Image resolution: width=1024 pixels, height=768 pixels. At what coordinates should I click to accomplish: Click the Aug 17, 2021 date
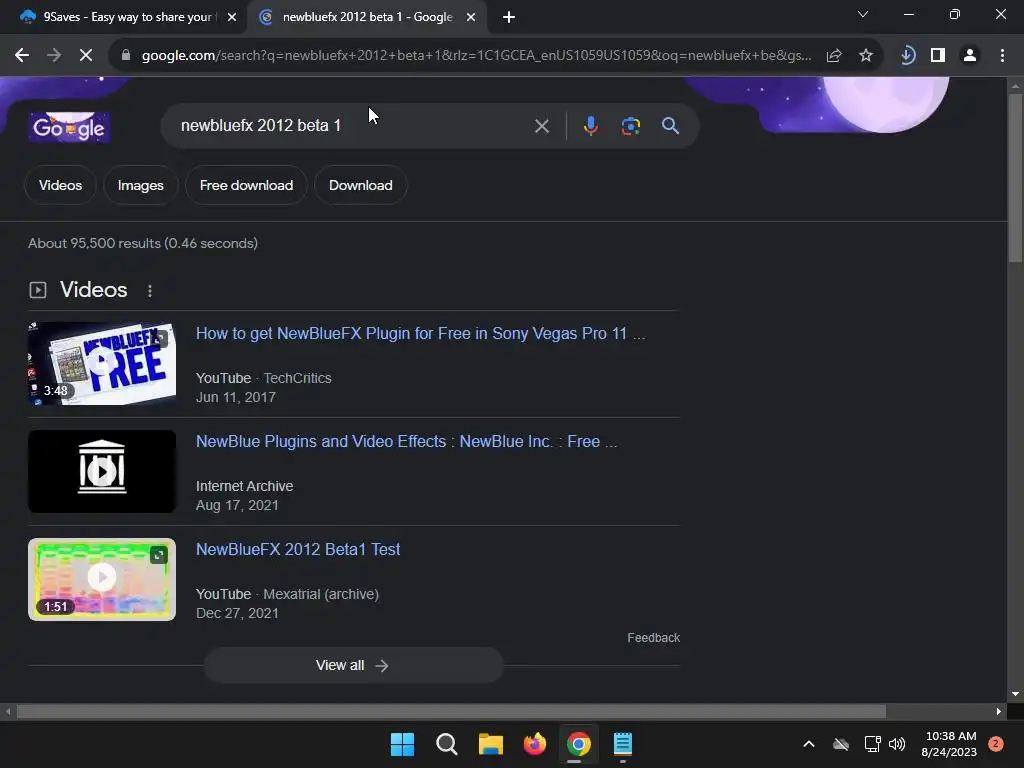click(x=237, y=505)
